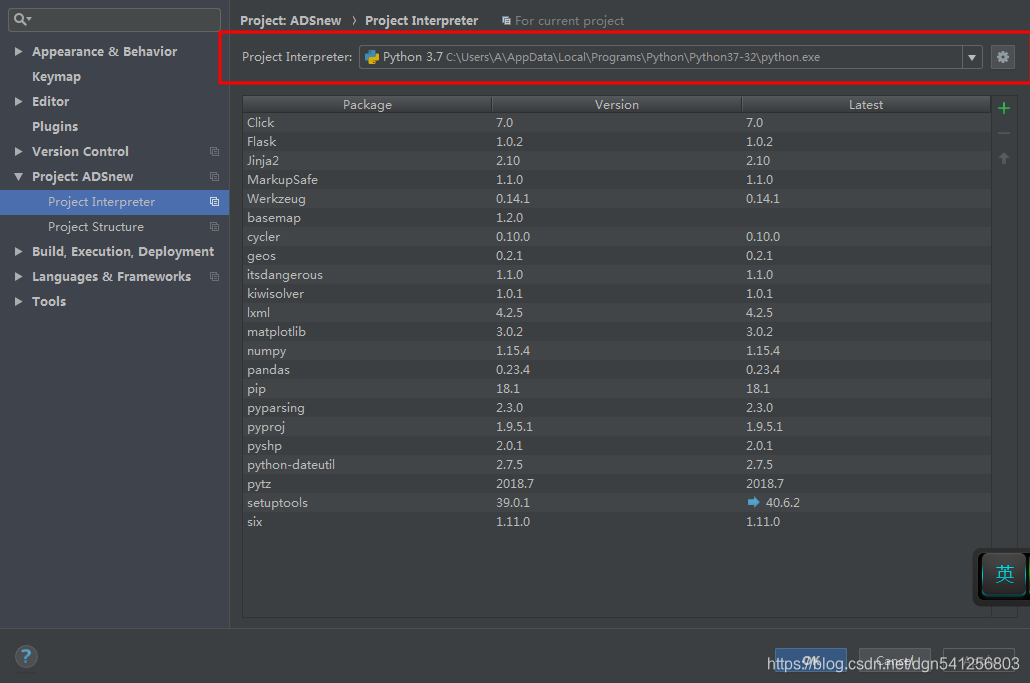Select the Flask package row
This screenshot has height=683, width=1030.
tap(616, 142)
